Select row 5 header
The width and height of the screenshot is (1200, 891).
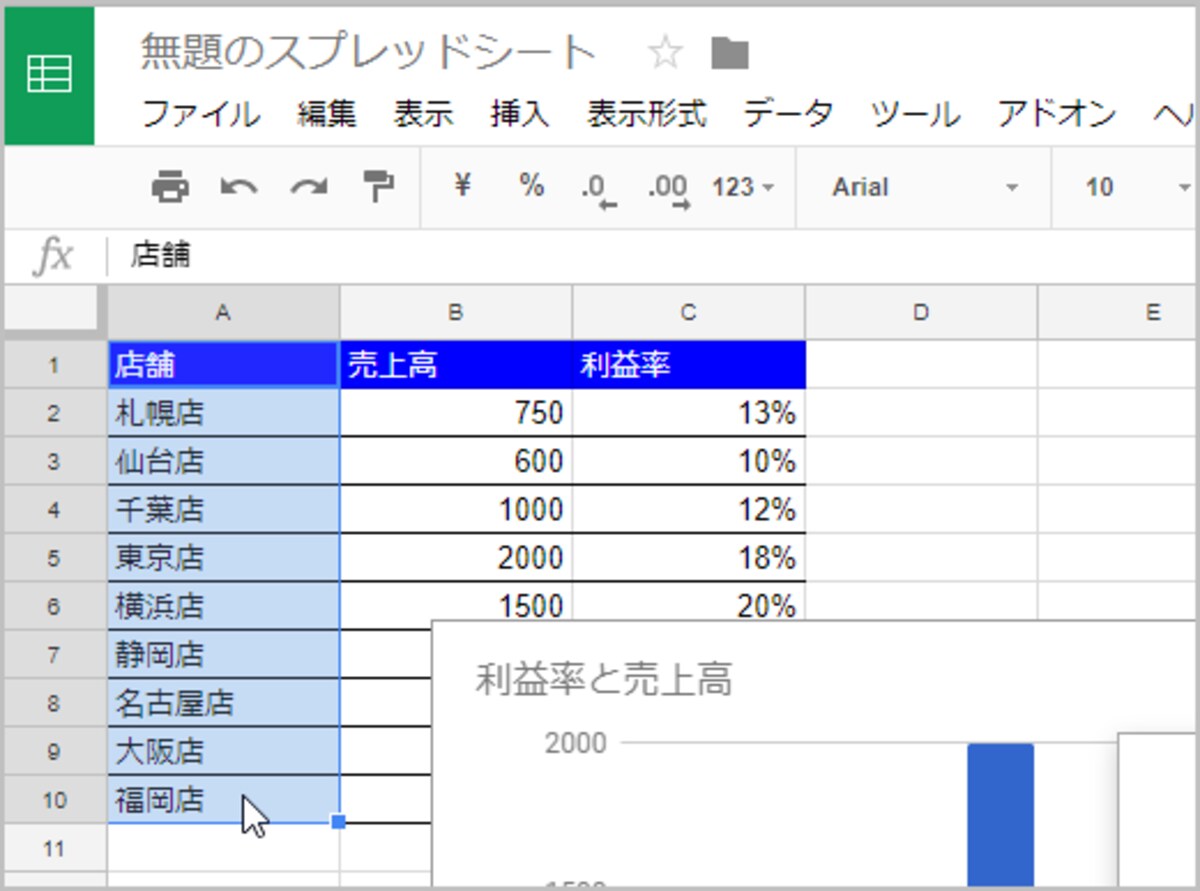click(53, 558)
